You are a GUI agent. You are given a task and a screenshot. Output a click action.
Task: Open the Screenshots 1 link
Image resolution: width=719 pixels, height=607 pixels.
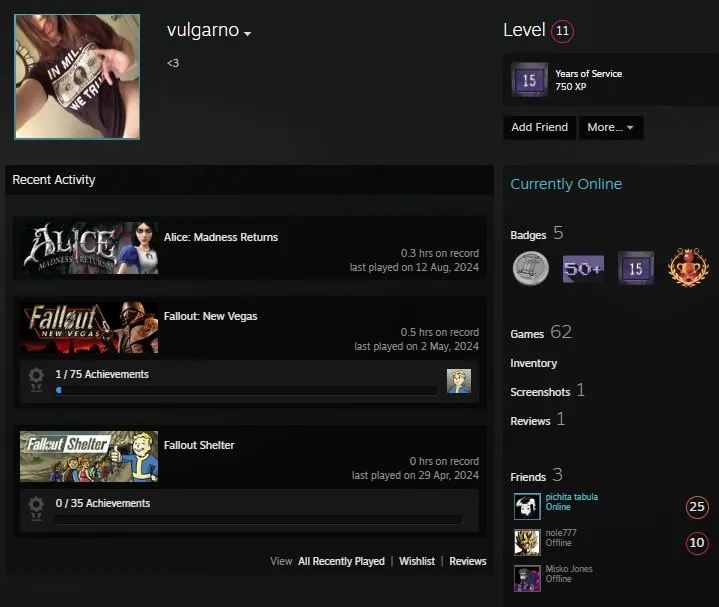coord(548,391)
